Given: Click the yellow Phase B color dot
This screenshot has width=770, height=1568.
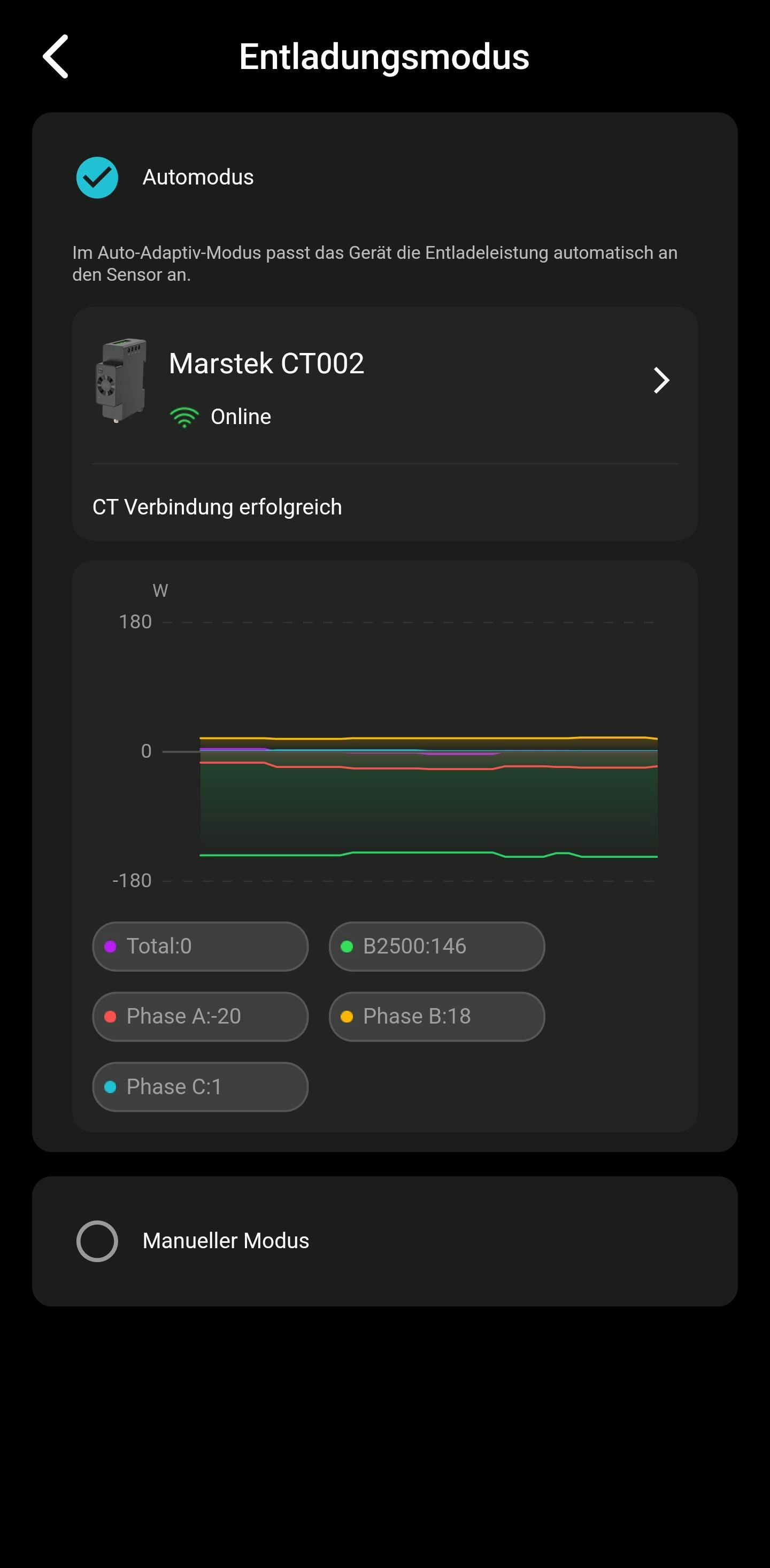Looking at the screenshot, I should (347, 1017).
